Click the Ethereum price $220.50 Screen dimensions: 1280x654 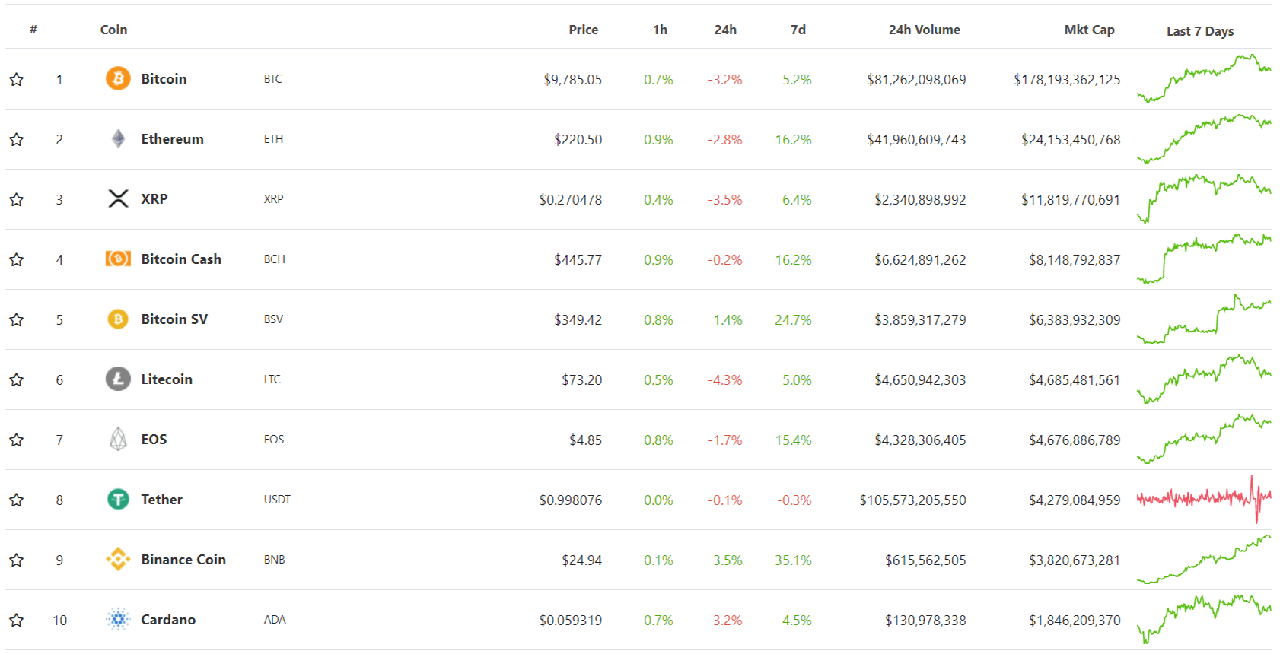(x=578, y=139)
